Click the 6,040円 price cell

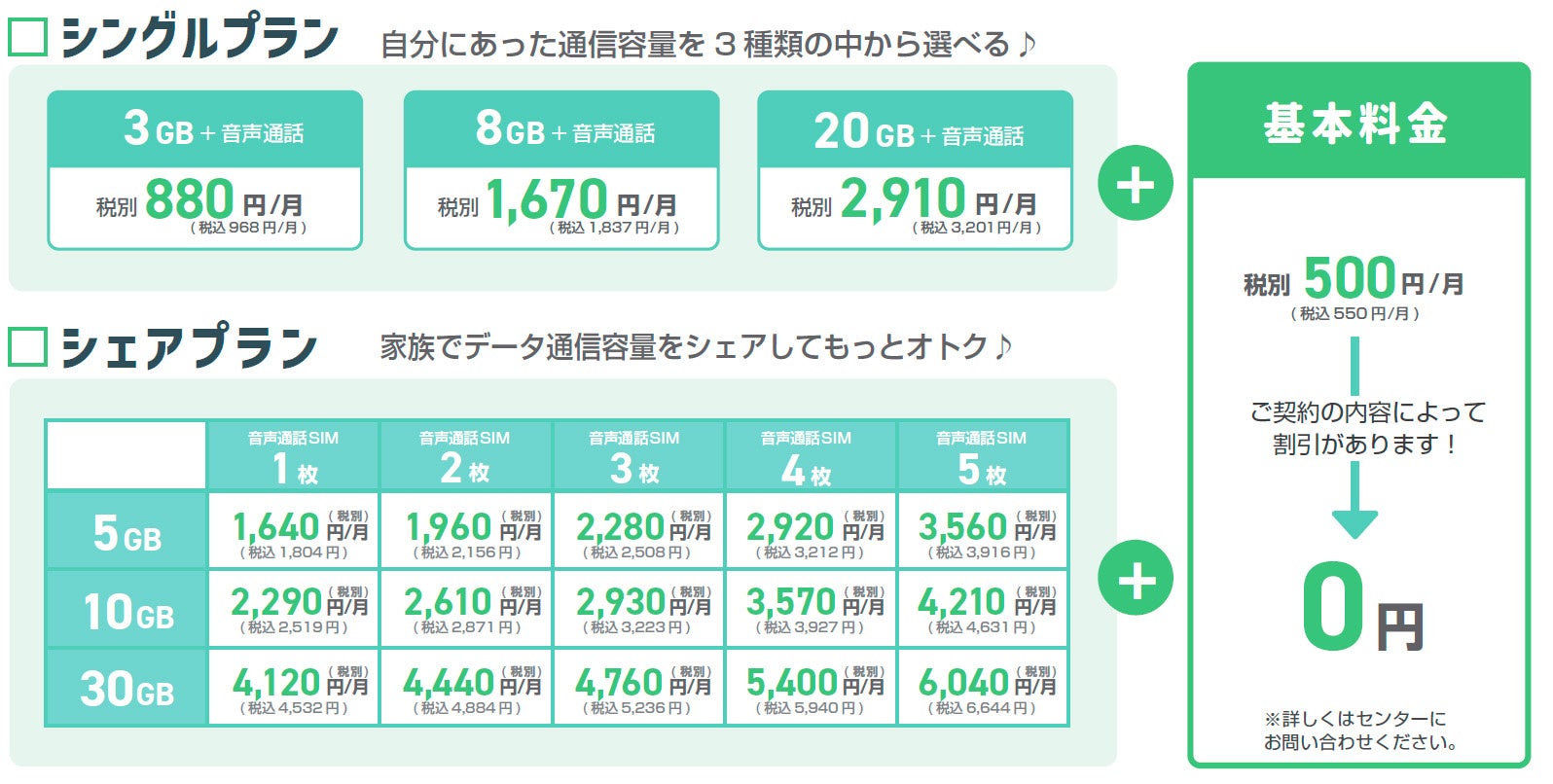(x=982, y=689)
